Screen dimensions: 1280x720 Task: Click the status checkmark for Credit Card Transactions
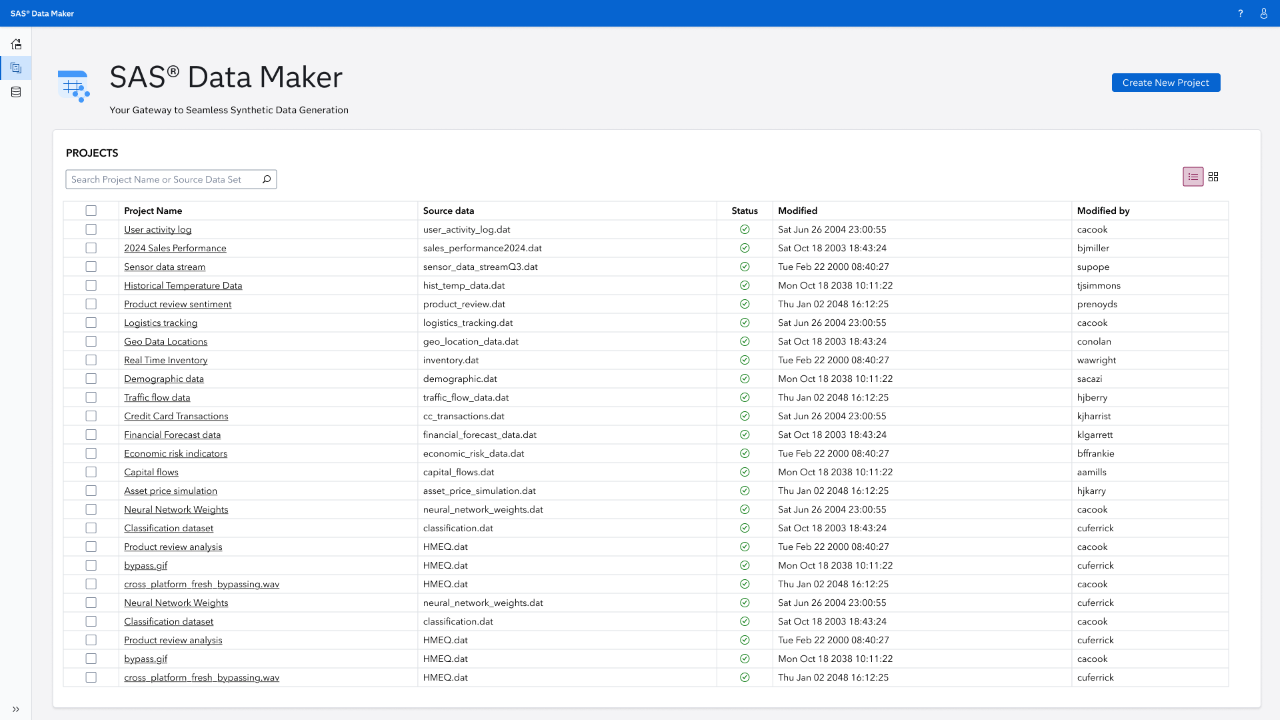pyautogui.click(x=745, y=416)
